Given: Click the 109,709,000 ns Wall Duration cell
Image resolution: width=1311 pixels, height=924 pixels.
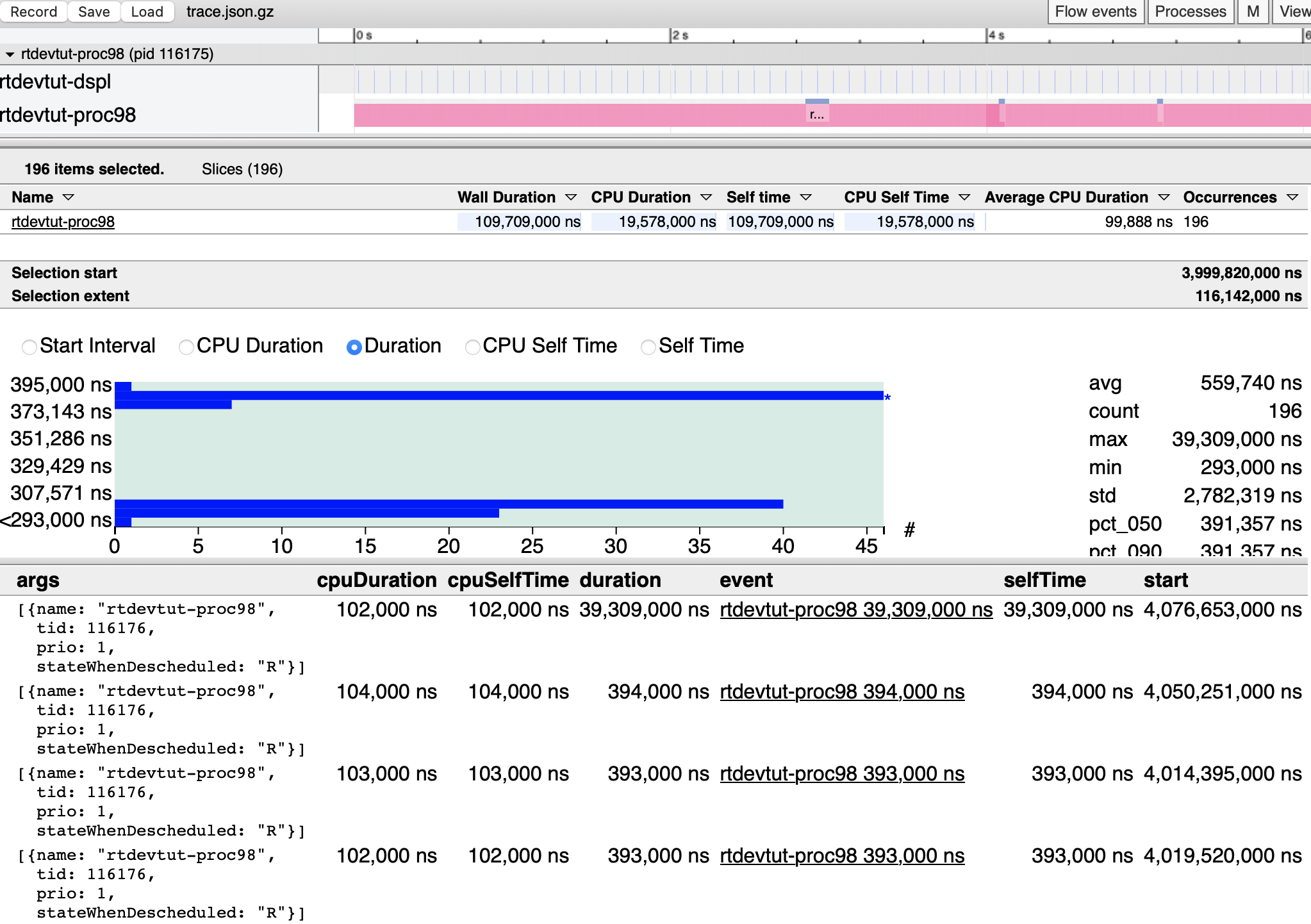Looking at the screenshot, I should (519, 222).
